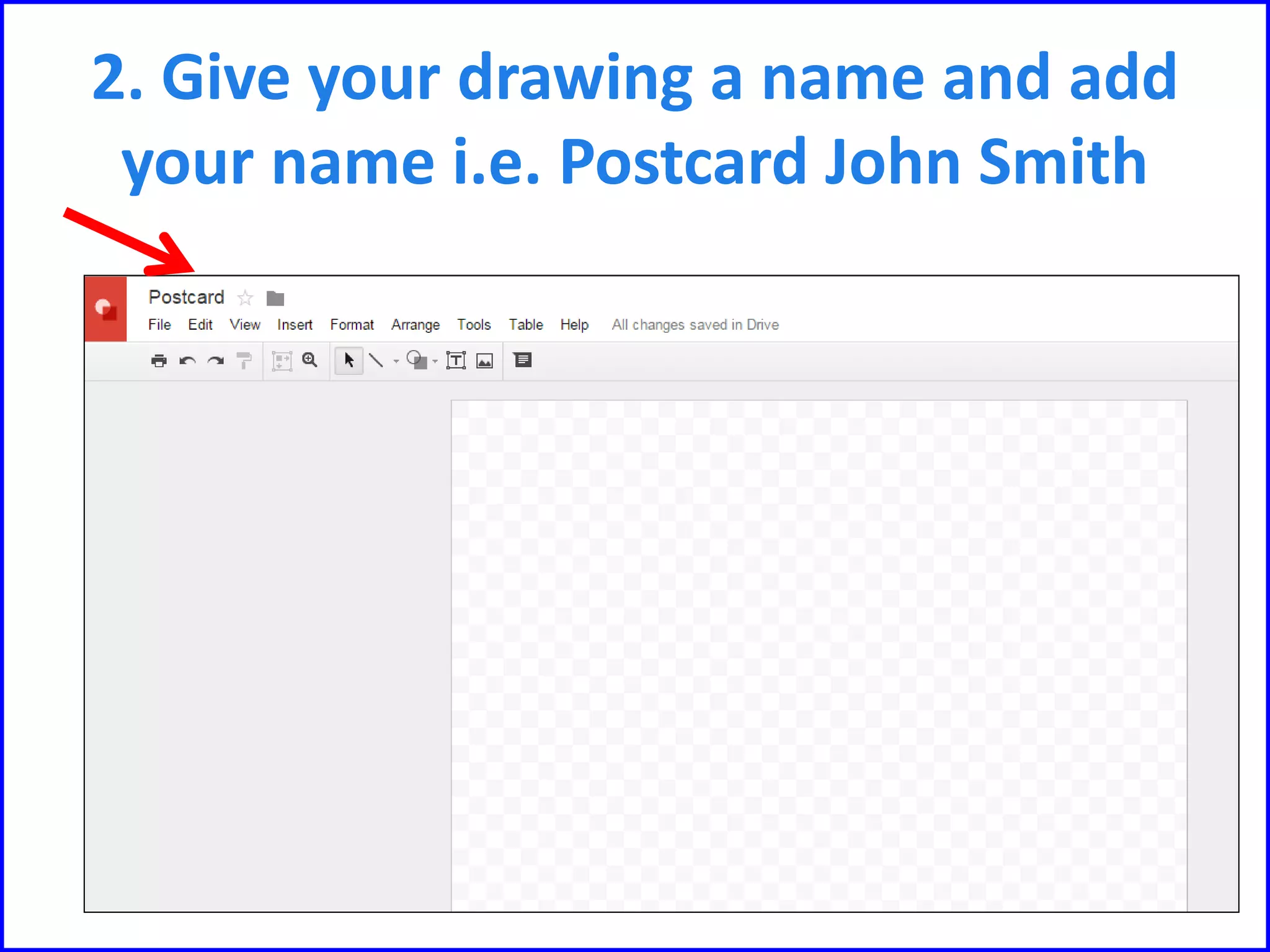The width and height of the screenshot is (1270, 952).
Task: Open the Arrange menu
Action: (415, 325)
